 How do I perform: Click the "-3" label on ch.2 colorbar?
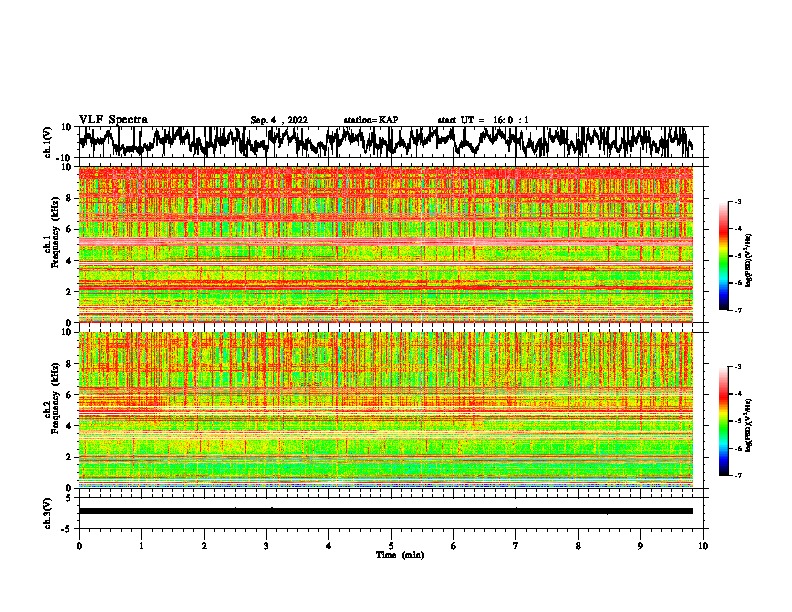[x=738, y=367]
